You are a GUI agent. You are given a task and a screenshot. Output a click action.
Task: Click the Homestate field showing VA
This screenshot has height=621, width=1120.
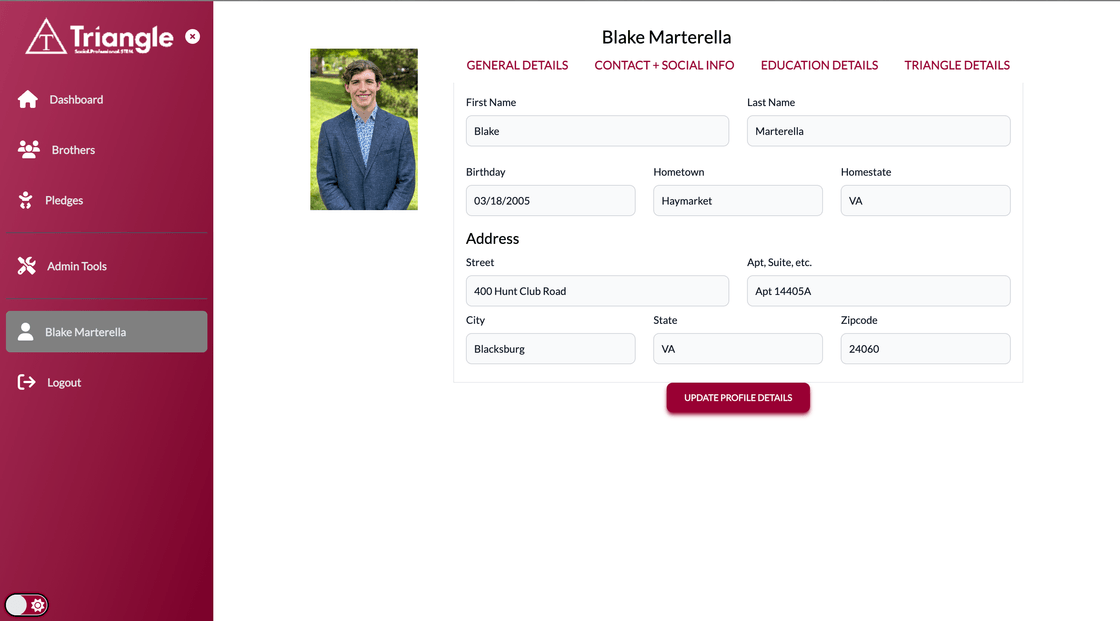[x=925, y=201]
